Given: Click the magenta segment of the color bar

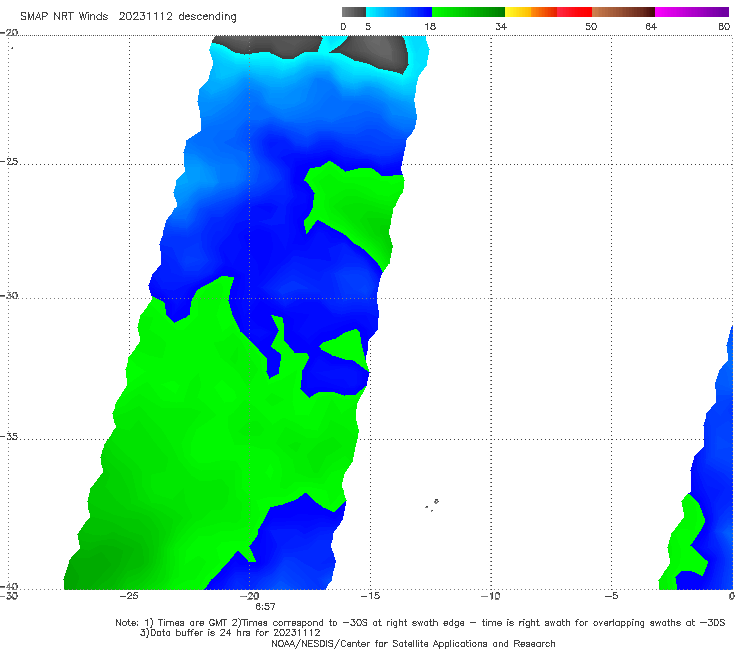Looking at the screenshot, I should (x=692, y=12).
